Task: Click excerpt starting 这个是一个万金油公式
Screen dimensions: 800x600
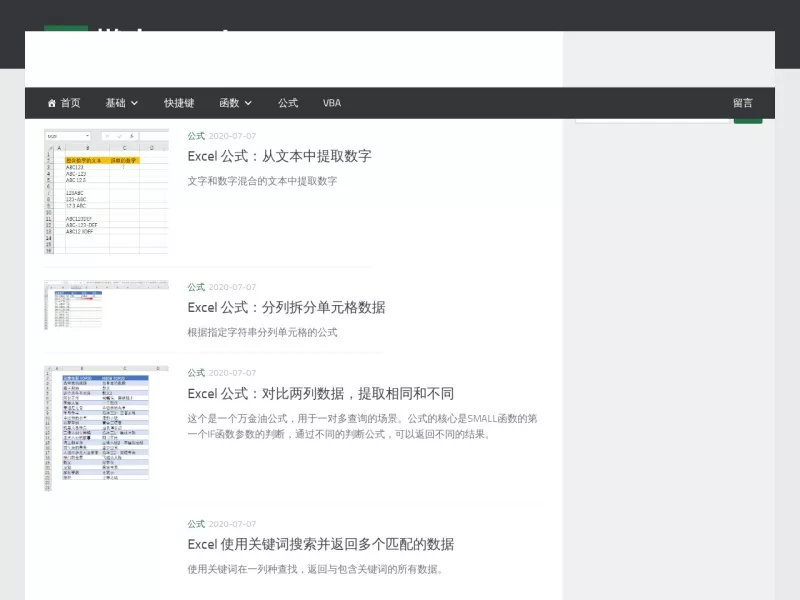Action: click(362, 427)
